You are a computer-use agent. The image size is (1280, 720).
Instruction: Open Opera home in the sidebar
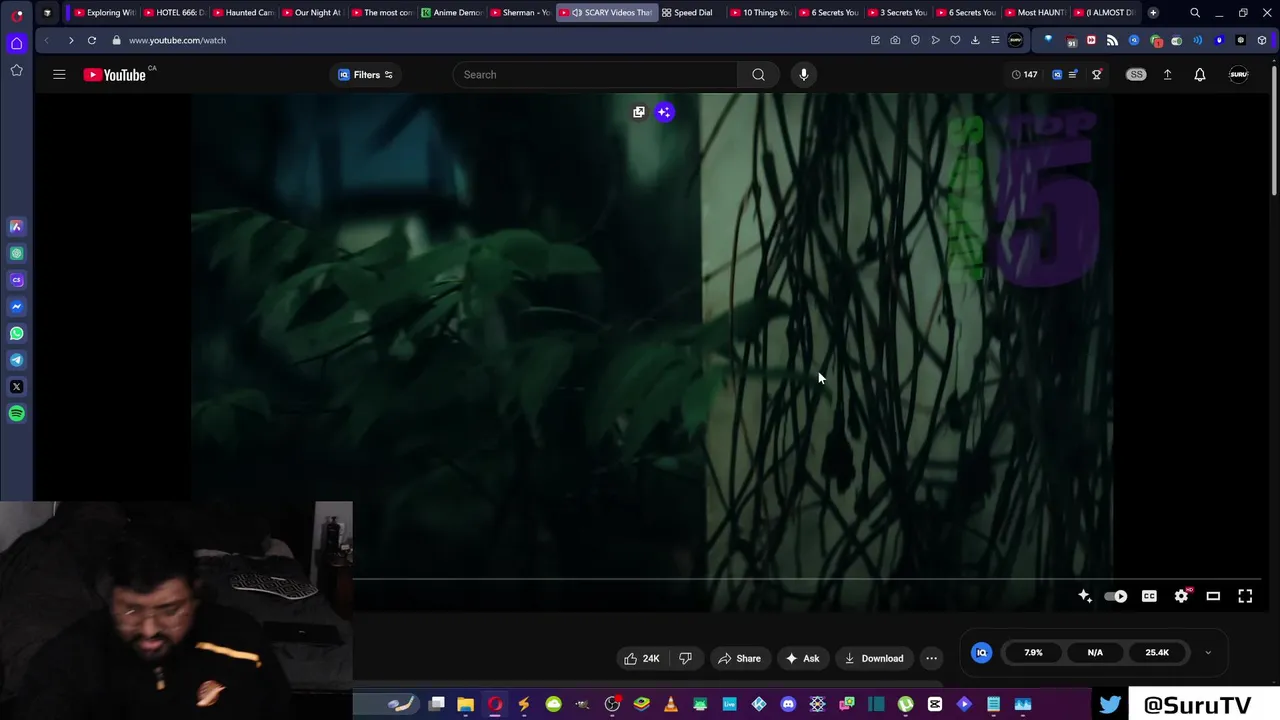tap(16, 43)
